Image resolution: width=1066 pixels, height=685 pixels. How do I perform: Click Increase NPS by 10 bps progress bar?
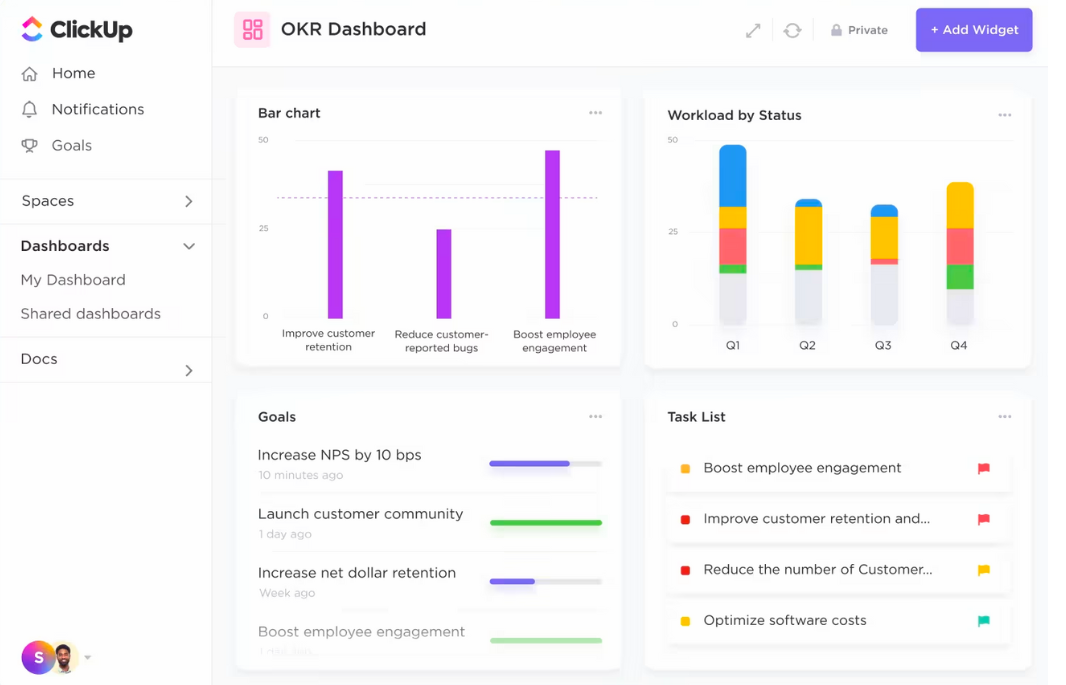click(545, 464)
